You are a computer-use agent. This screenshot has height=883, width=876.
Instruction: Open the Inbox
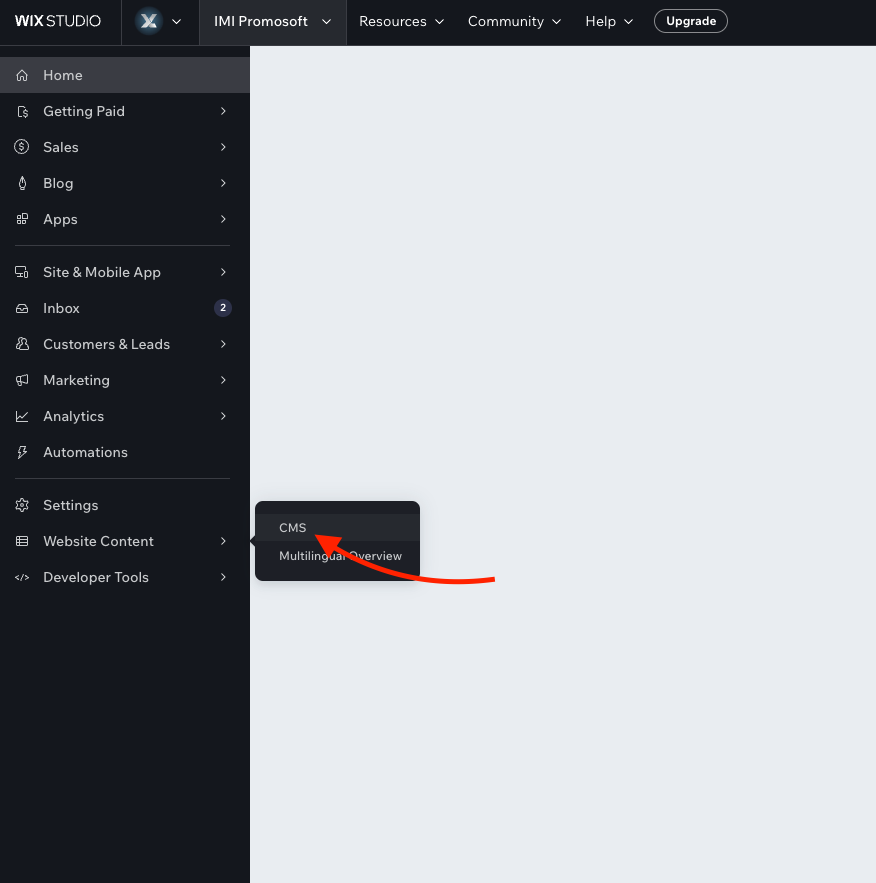tap(125, 308)
